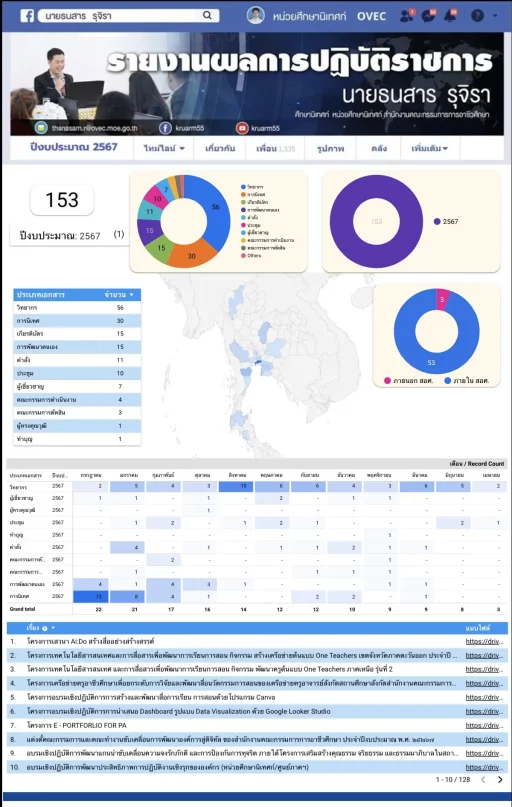Click the pink donut segment labeled 3
The image size is (512, 807).
[x=442, y=300]
